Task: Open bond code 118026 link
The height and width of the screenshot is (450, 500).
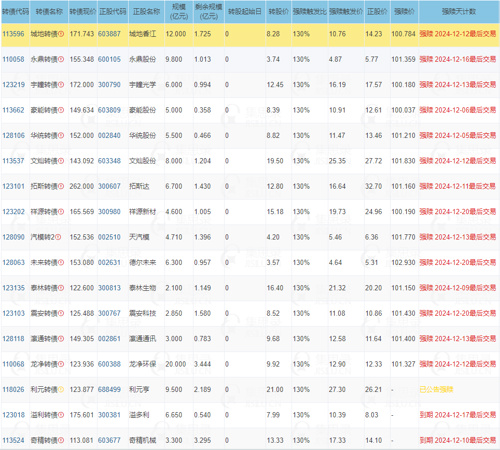Action: tap(13, 389)
